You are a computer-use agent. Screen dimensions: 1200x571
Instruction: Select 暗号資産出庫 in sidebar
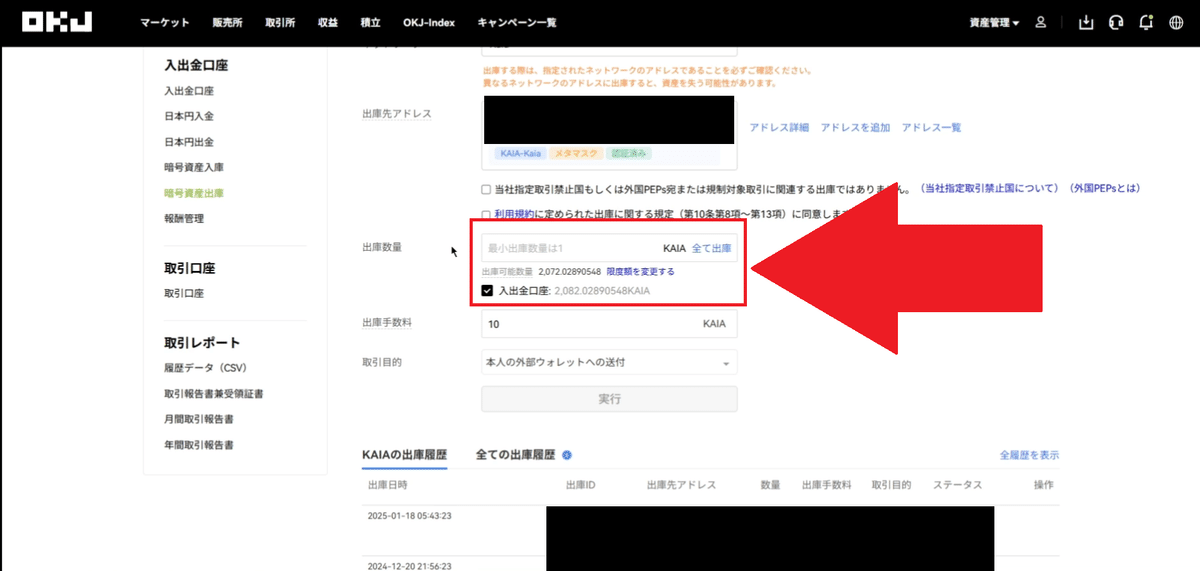click(194, 193)
